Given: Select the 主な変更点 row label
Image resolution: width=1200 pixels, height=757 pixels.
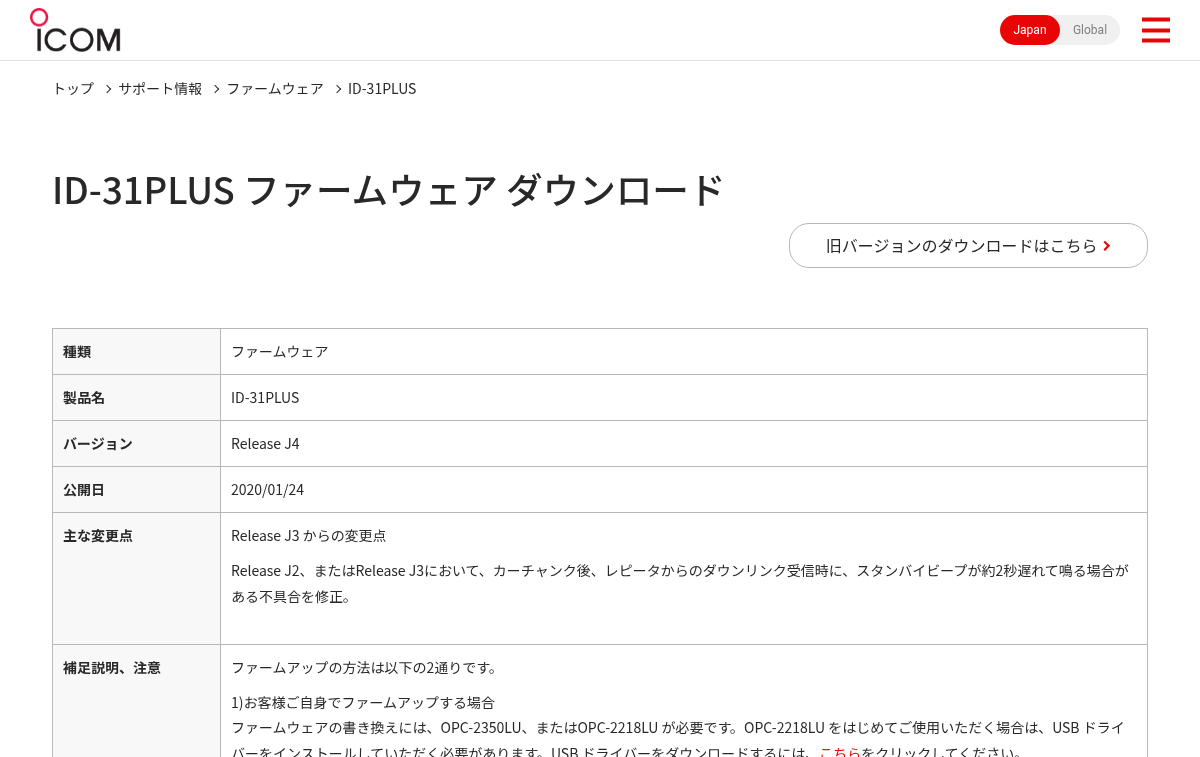Looking at the screenshot, I should [98, 535].
